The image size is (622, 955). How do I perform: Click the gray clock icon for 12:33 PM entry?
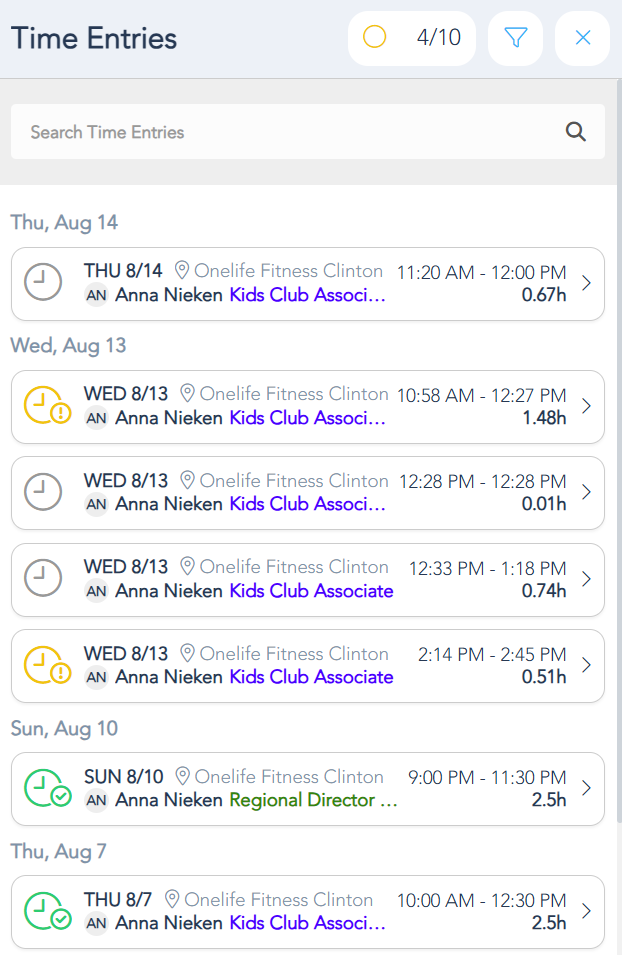point(42,579)
